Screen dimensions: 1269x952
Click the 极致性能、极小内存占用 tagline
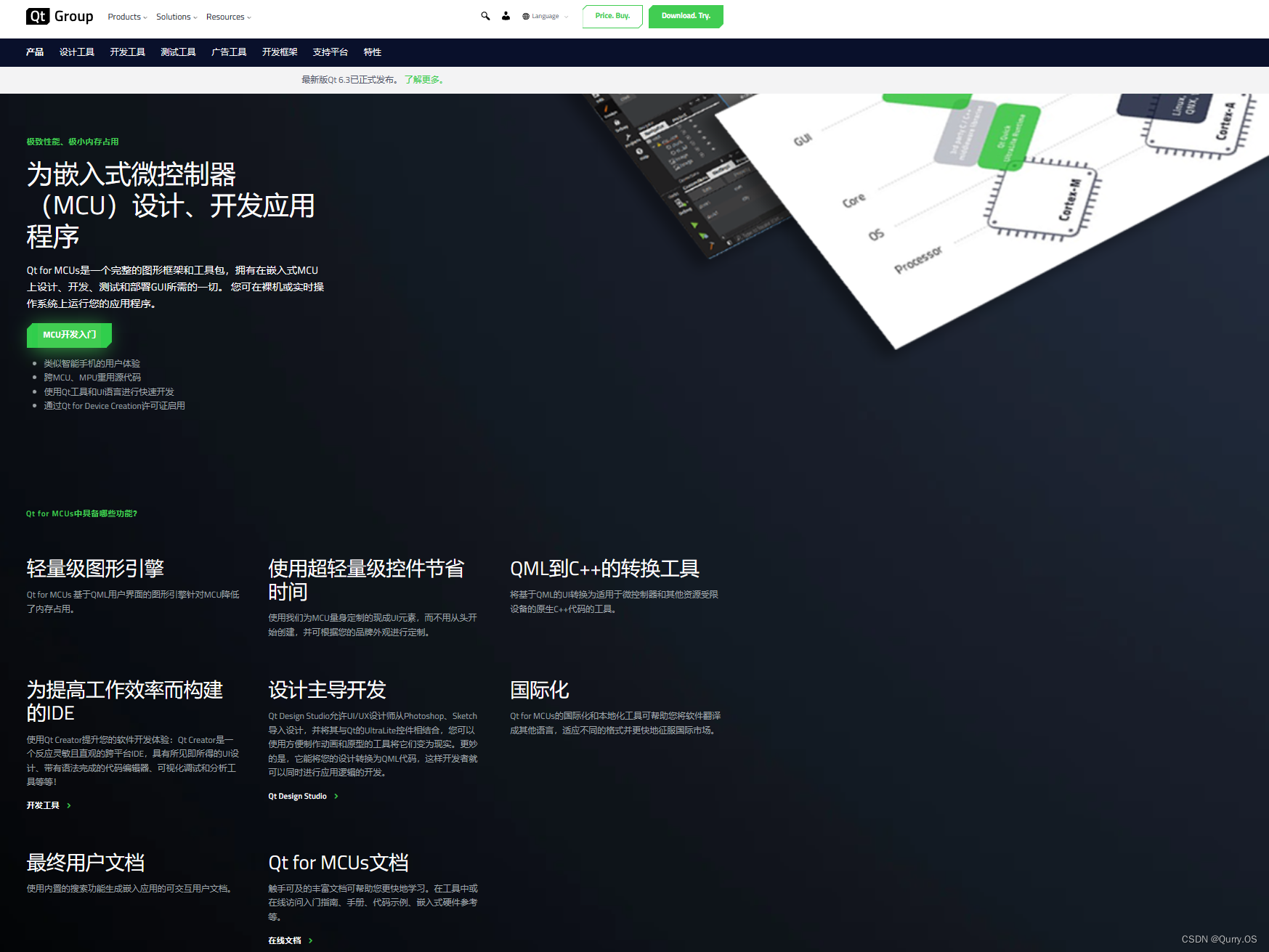(73, 142)
